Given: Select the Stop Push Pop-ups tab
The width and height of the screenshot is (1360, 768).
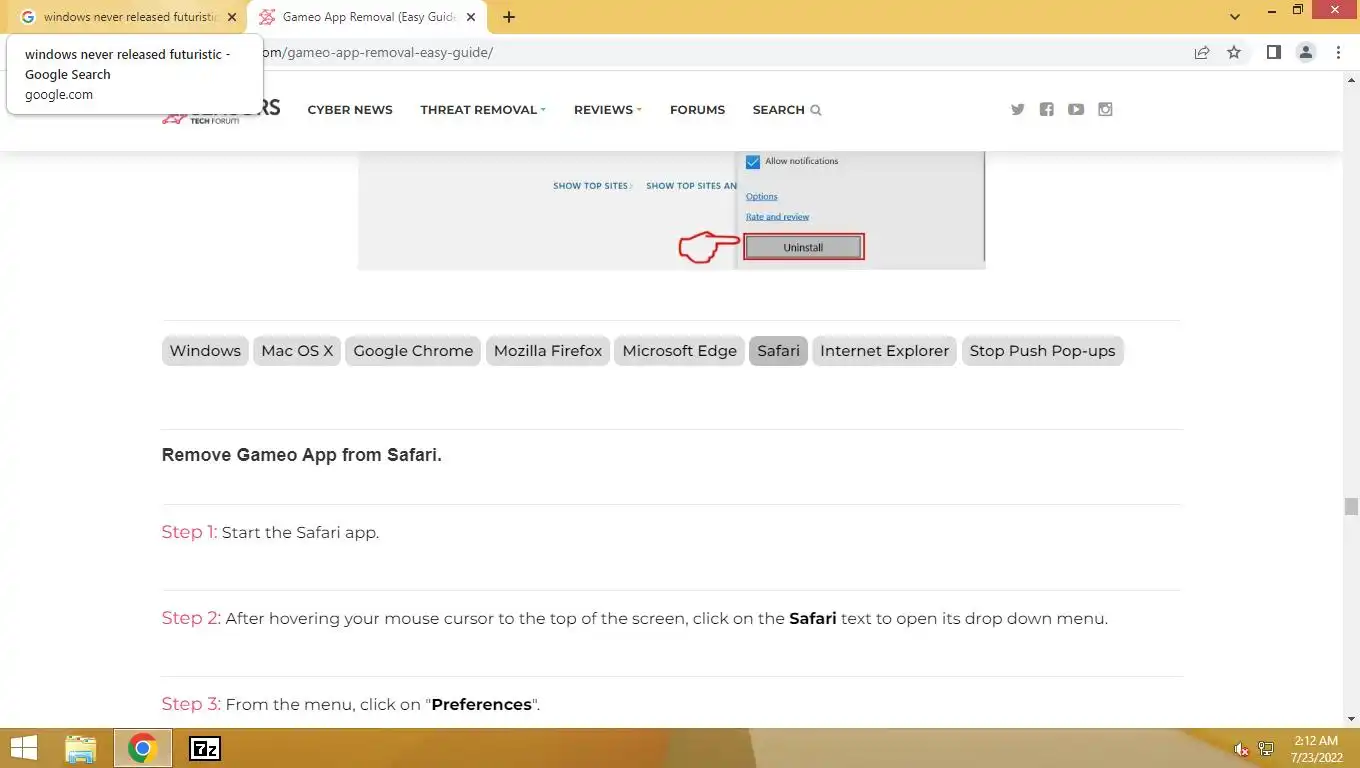Looking at the screenshot, I should pyautogui.click(x=1042, y=351).
